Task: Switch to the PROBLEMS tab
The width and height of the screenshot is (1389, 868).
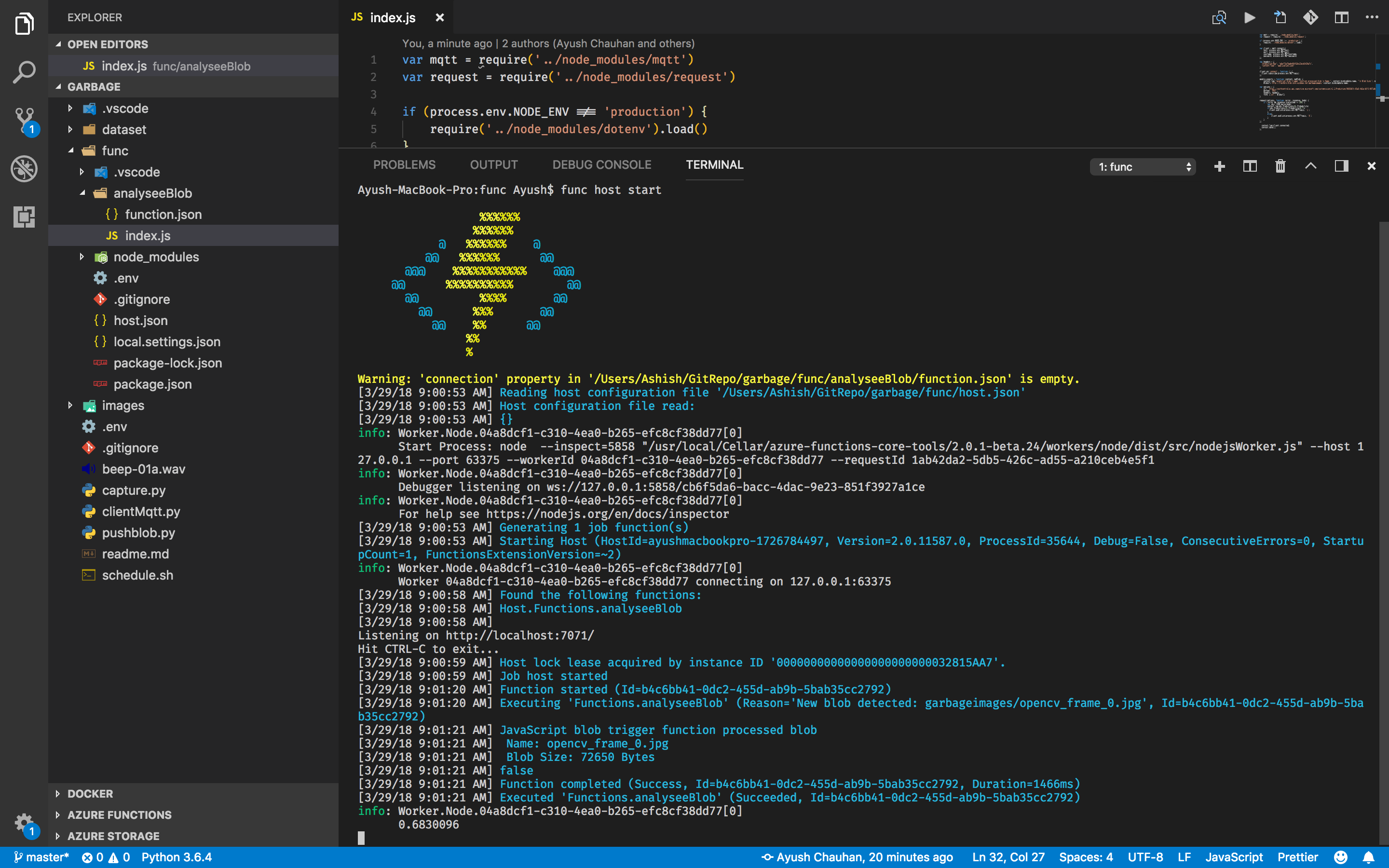Action: pyautogui.click(x=404, y=165)
